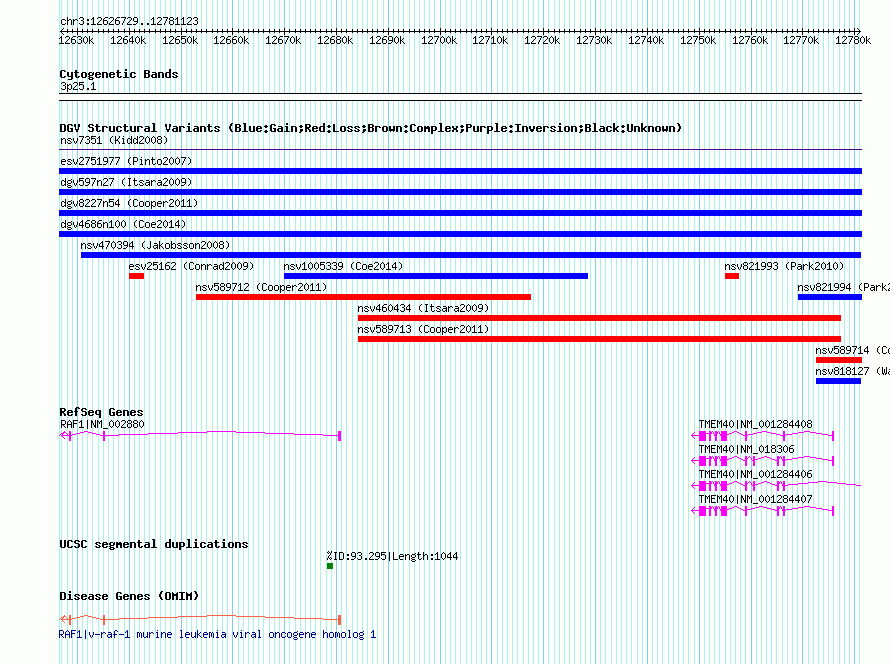Click the RAF1 RefSeq gene track line
890x664 pixels.
tap(200, 435)
